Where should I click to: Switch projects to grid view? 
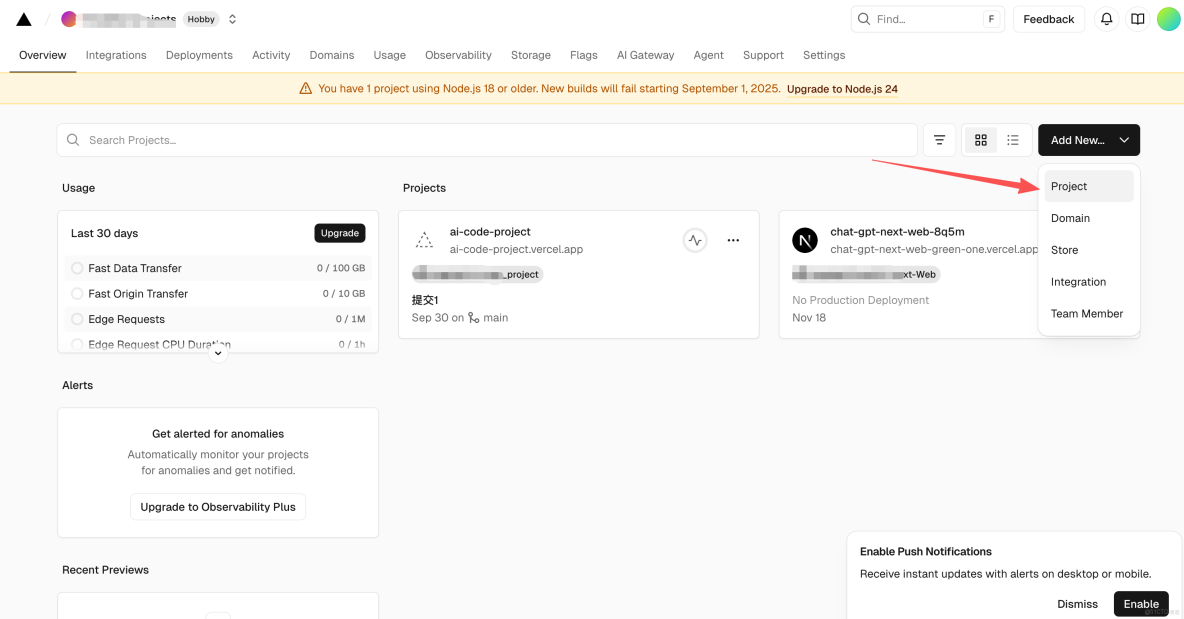pos(980,140)
